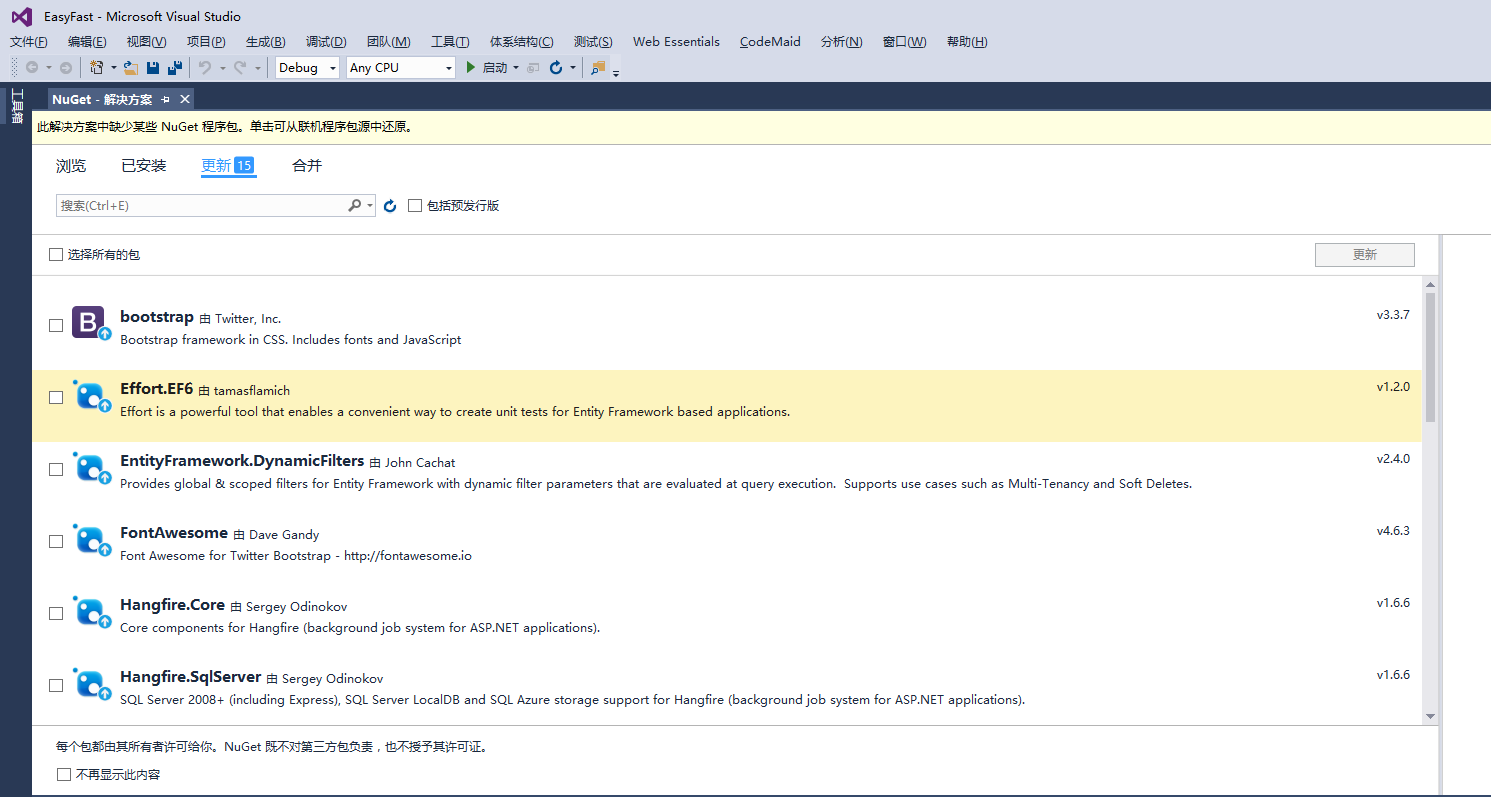
Task: Open the 调试(D) menu
Action: coord(326,42)
